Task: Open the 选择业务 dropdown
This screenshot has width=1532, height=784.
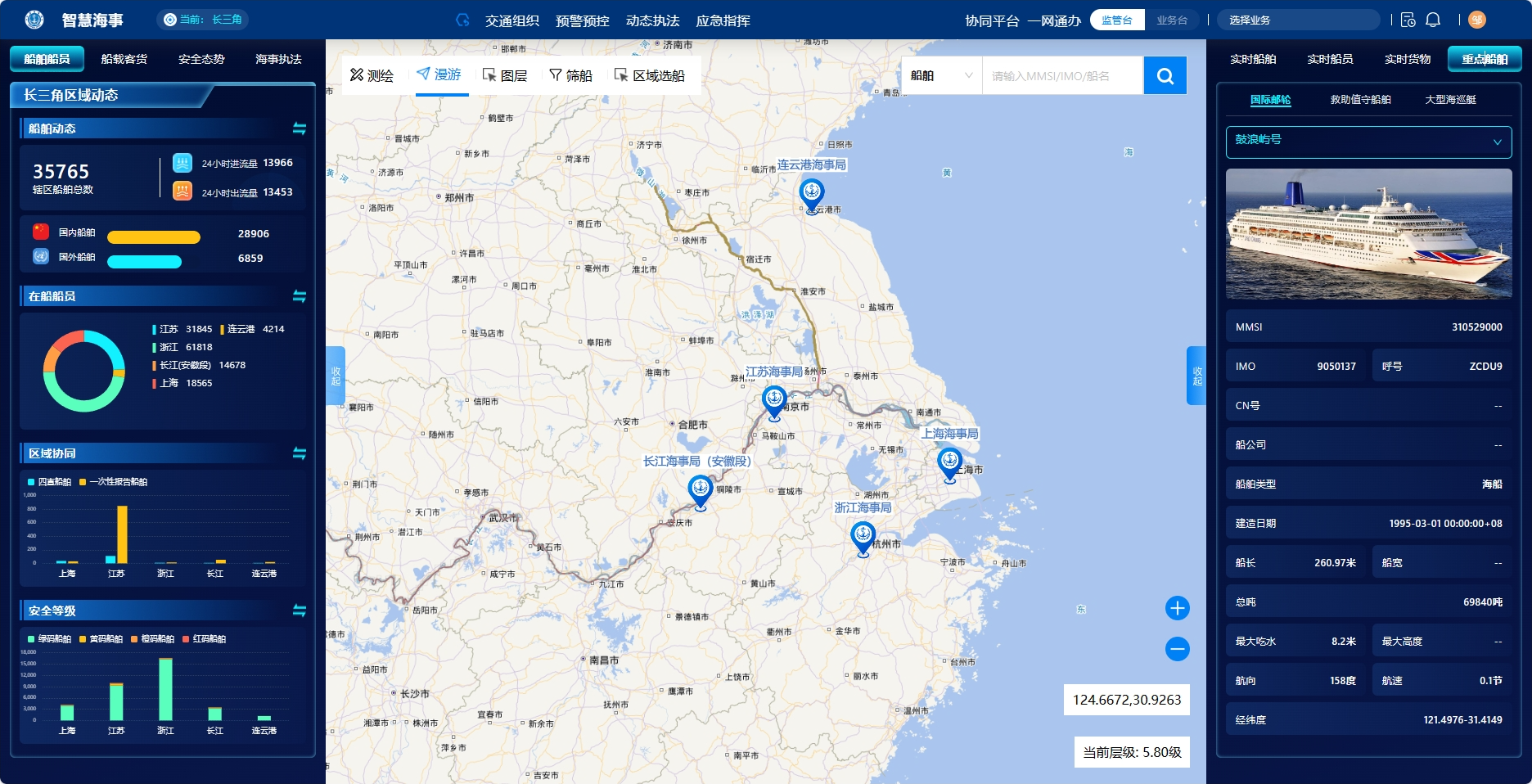Action: point(1298,20)
